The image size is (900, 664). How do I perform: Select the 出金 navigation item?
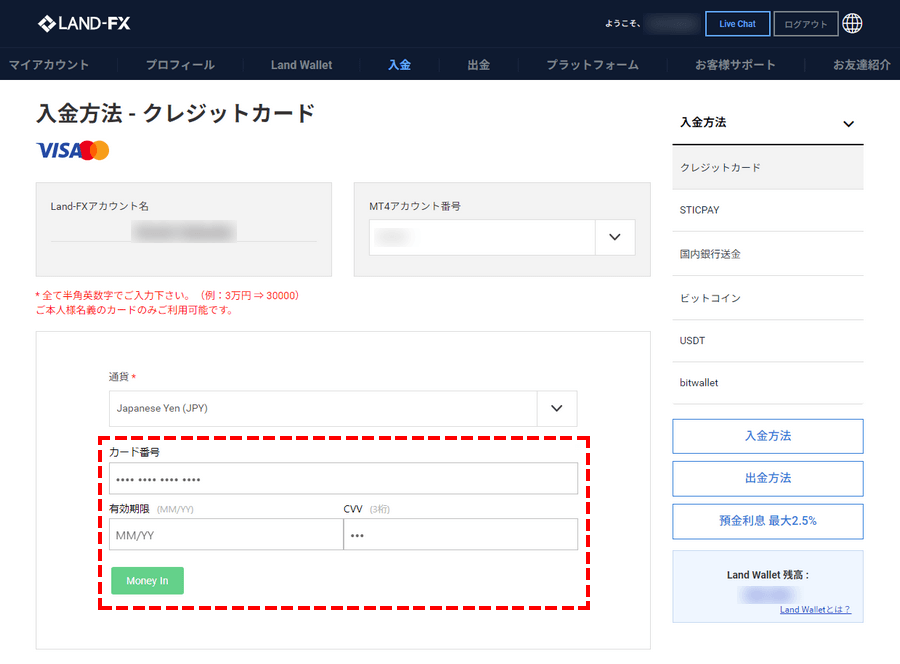point(479,65)
